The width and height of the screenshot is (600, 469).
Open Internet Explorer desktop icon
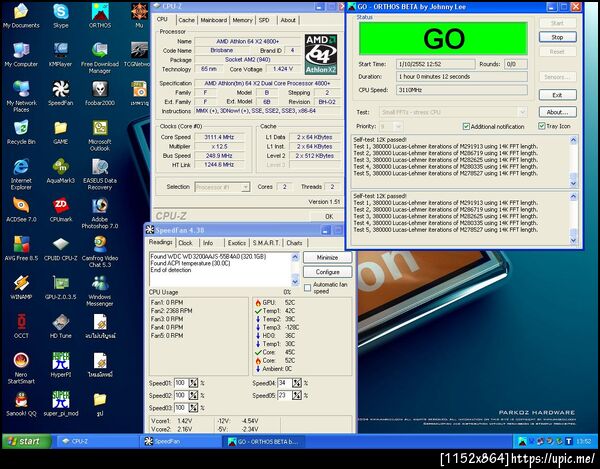[21, 175]
